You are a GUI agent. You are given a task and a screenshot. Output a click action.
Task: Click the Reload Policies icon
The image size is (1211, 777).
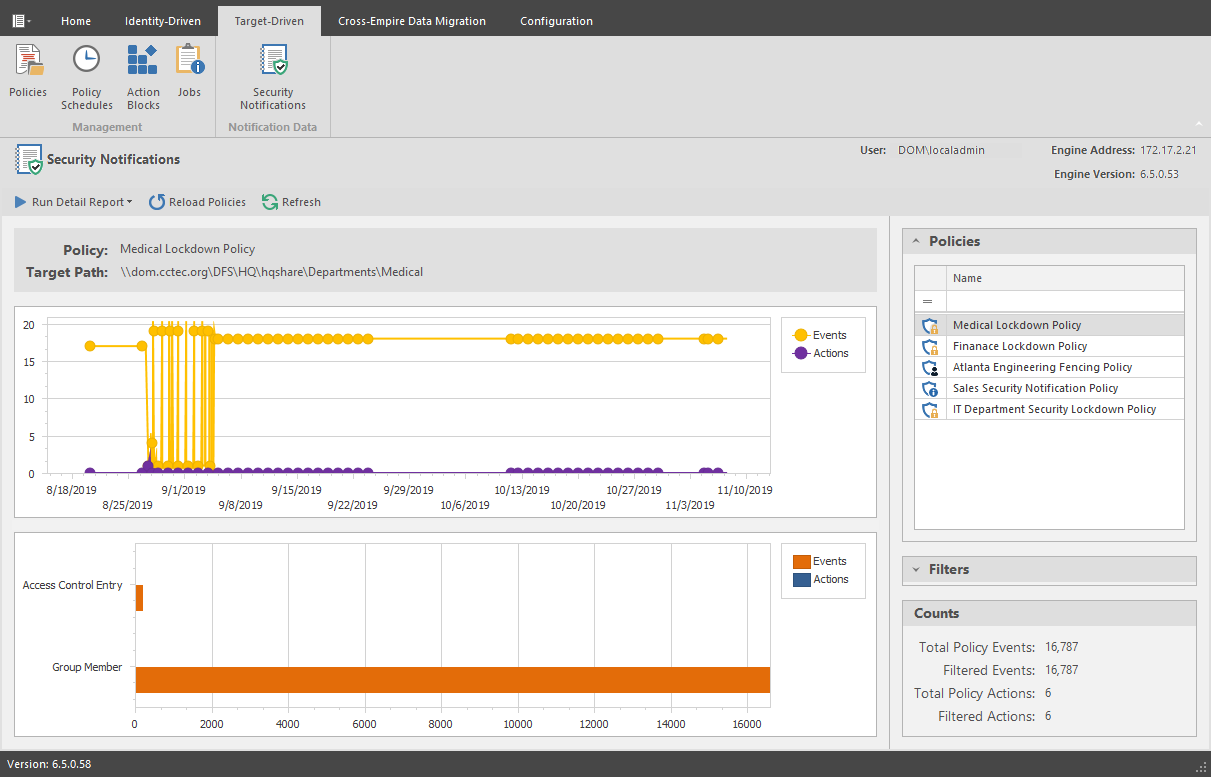point(157,202)
